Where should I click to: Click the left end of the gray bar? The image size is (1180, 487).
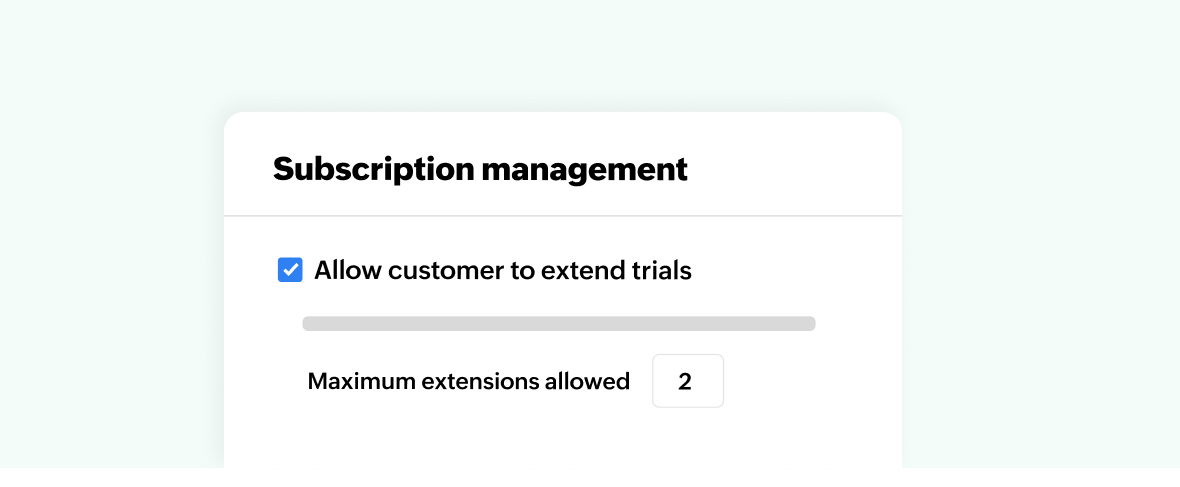(310, 323)
